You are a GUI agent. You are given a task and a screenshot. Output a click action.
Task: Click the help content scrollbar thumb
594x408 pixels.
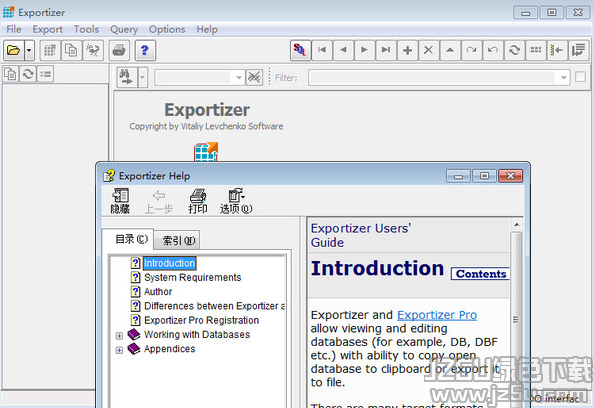pyautogui.click(x=516, y=320)
